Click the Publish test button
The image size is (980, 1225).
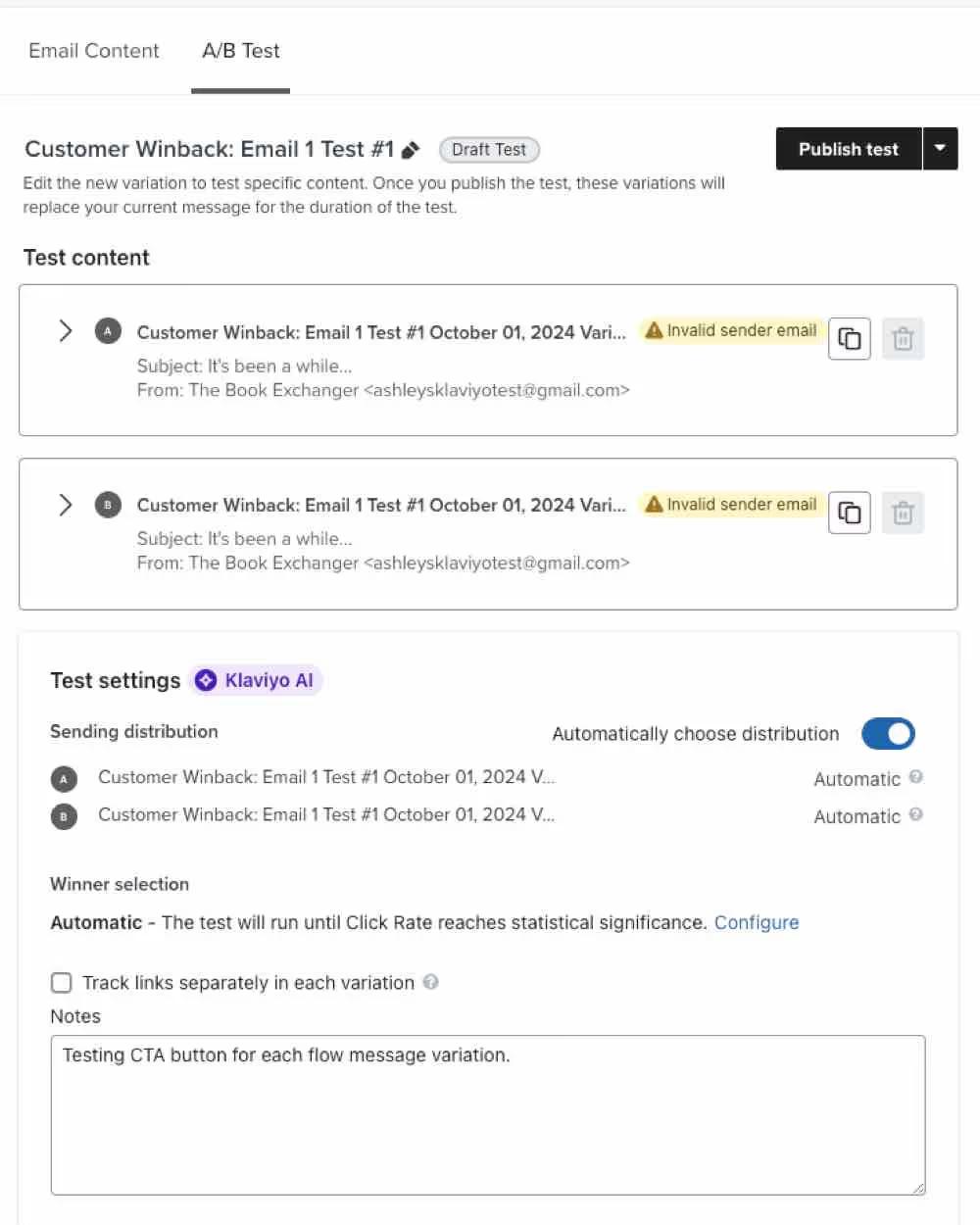coord(848,149)
